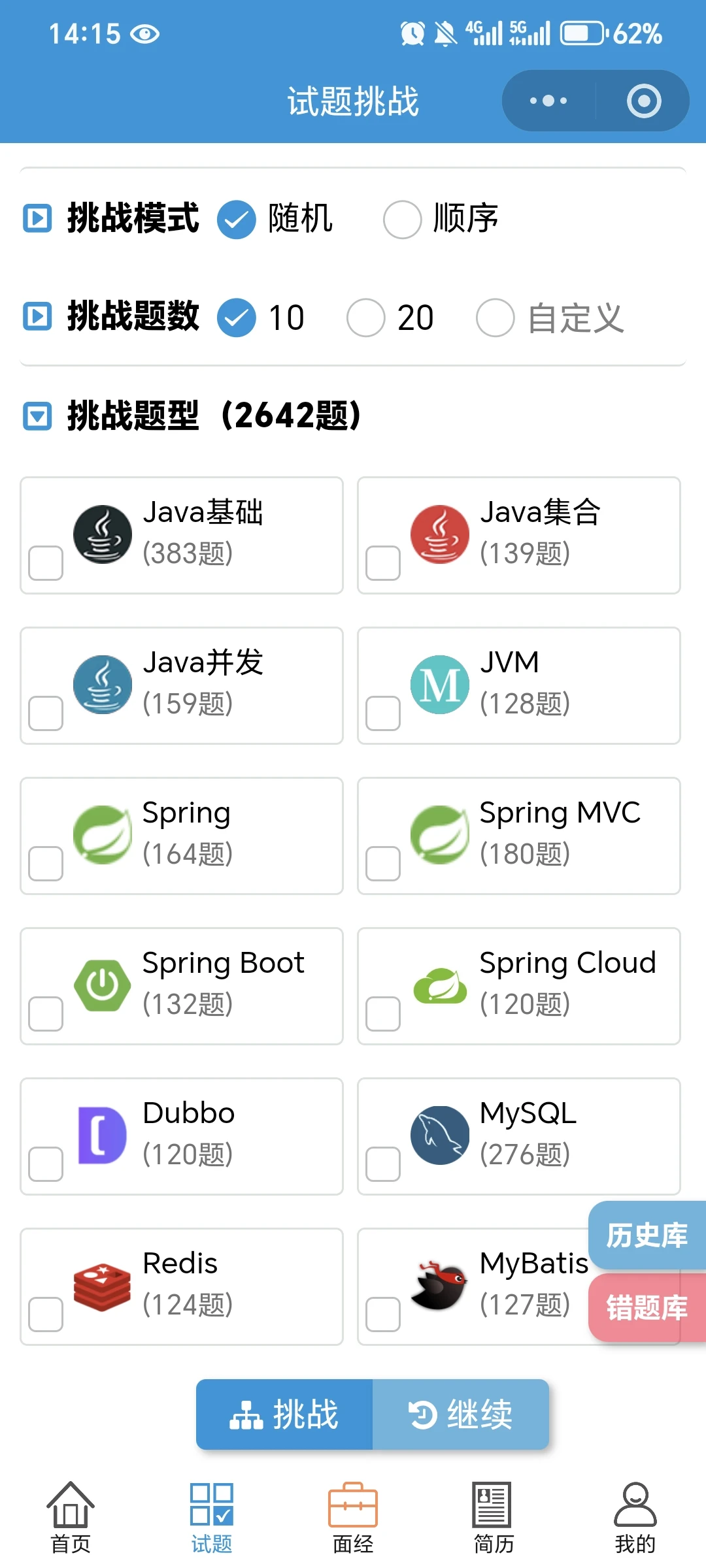This screenshot has width=706, height=1568.
Task: Tap the Spring Cloud icon
Action: click(440, 985)
